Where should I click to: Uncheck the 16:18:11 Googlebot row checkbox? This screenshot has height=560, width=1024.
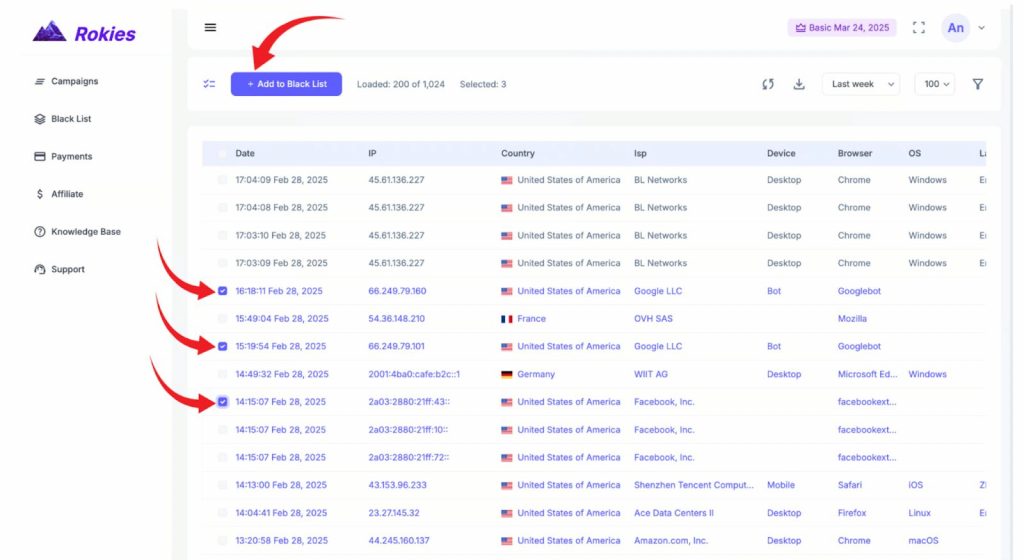[x=223, y=291]
